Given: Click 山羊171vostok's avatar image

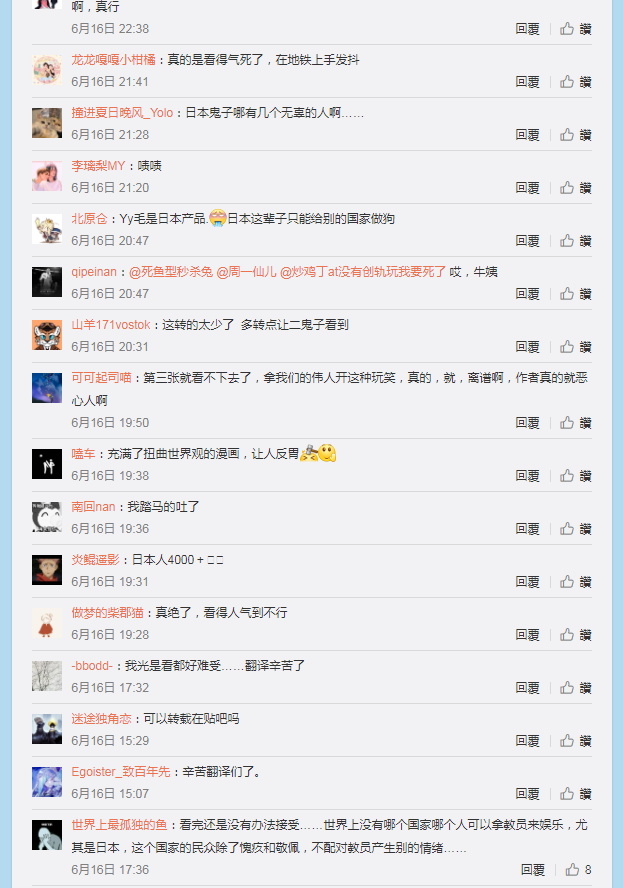Looking at the screenshot, I should point(47,335).
